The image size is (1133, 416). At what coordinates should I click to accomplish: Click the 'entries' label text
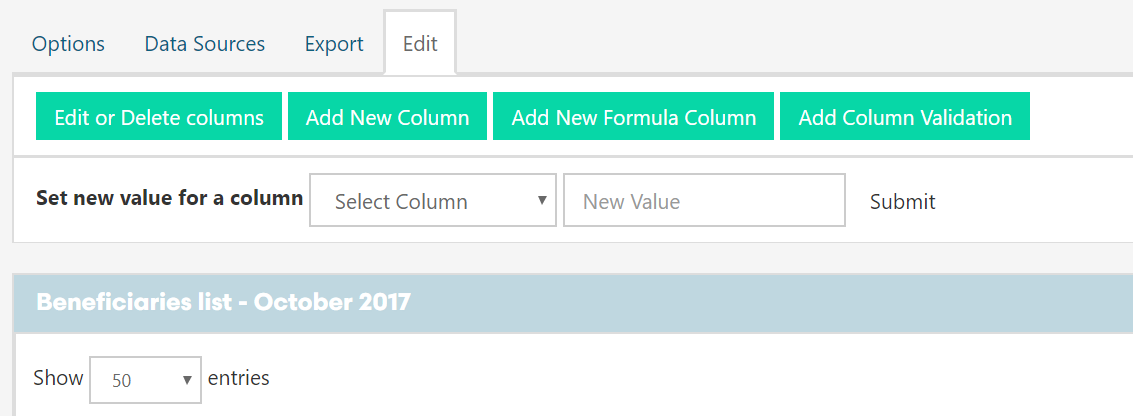(x=238, y=378)
